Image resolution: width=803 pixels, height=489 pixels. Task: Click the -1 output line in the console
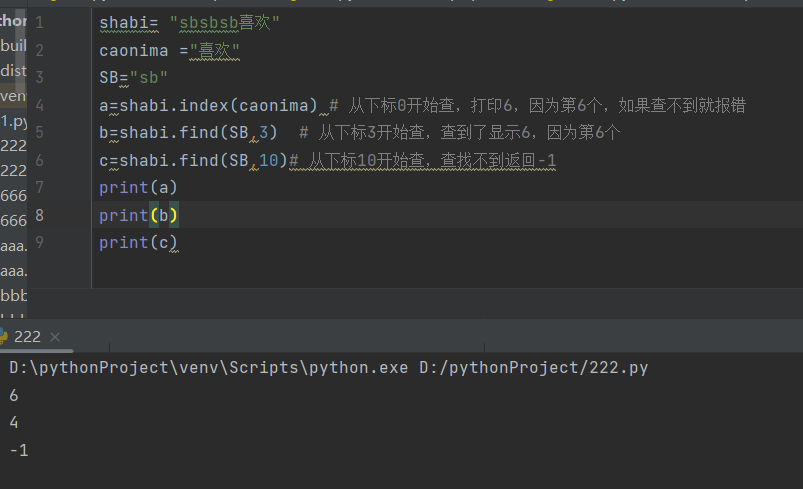pyautogui.click(x=18, y=450)
